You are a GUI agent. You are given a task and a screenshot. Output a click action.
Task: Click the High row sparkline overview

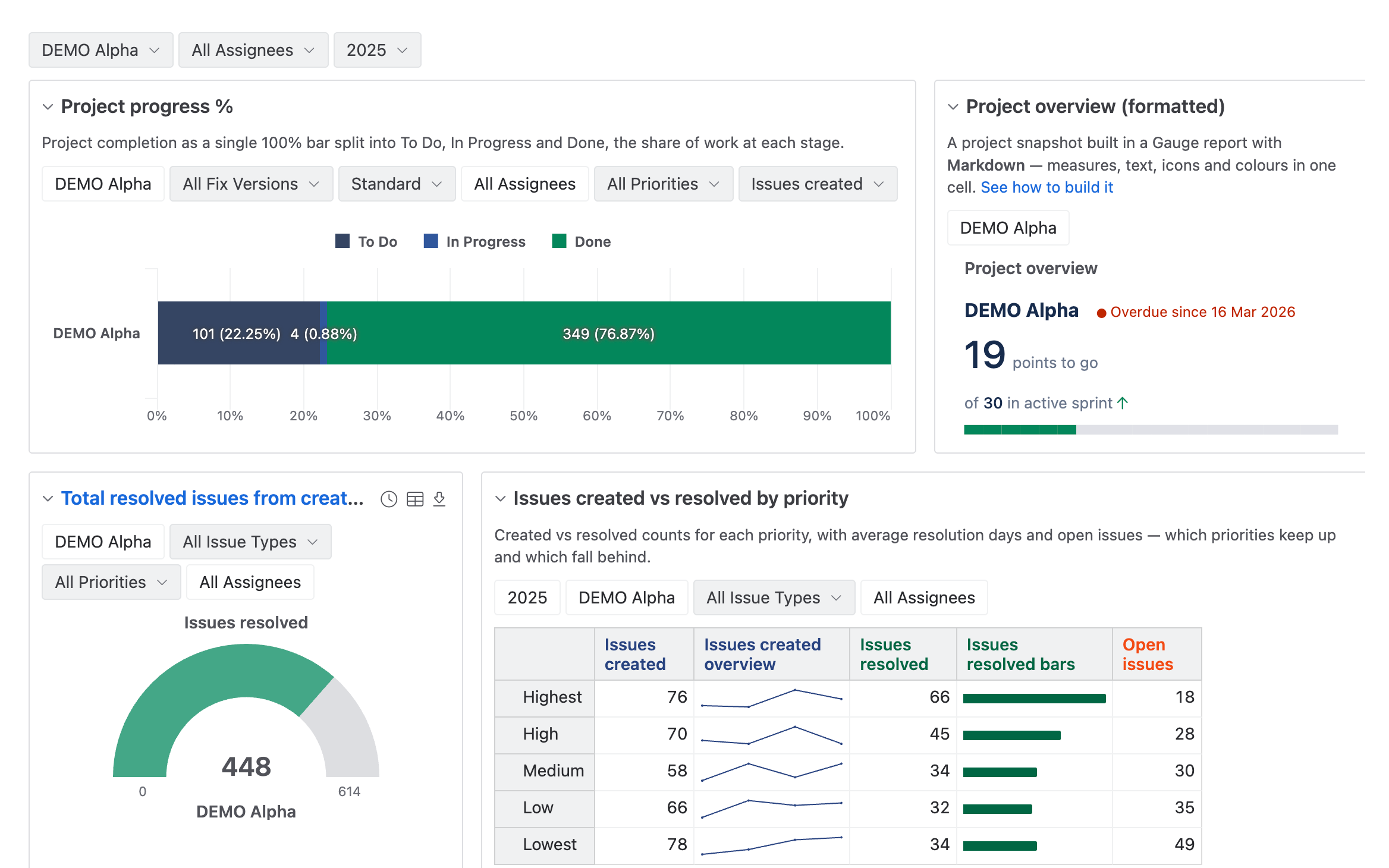pyautogui.click(x=772, y=734)
